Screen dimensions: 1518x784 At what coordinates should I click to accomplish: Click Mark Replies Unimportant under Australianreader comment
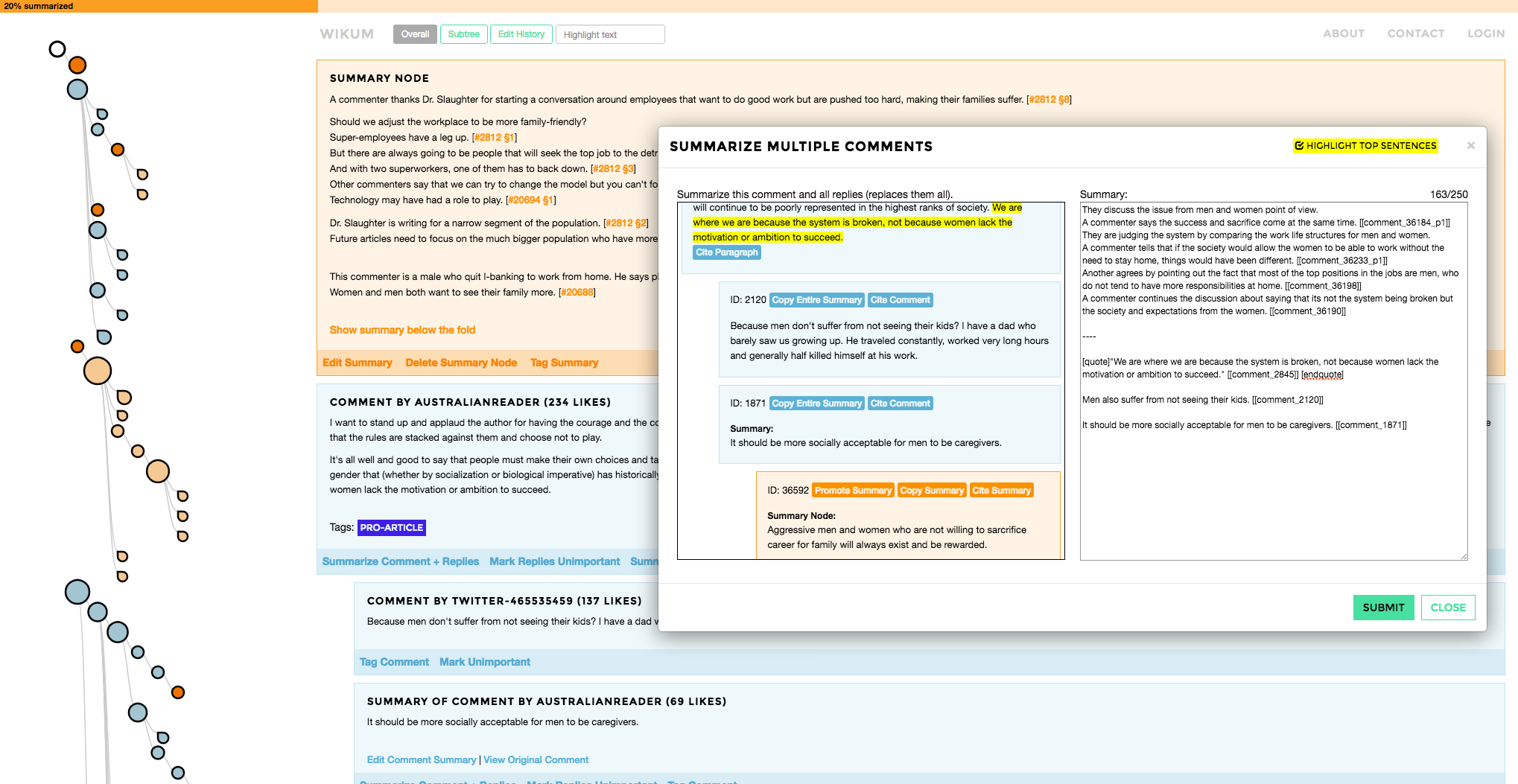pyautogui.click(x=554, y=561)
